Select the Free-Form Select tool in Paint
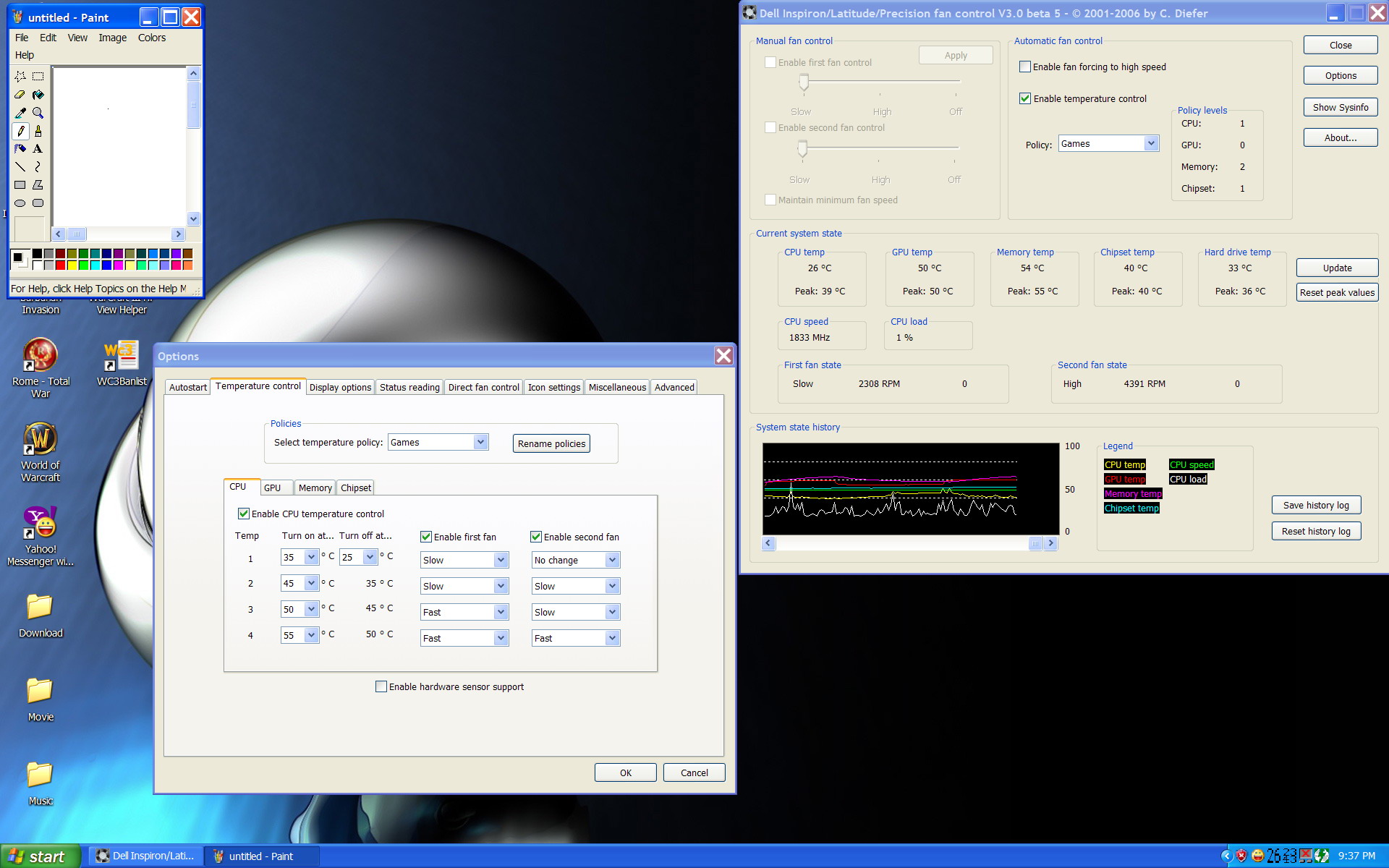 20,76
